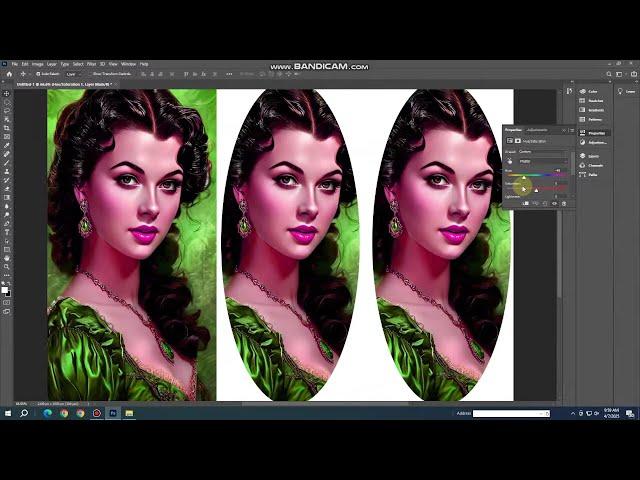Select the Hand tool
Image resolution: width=640 pixels, height=480 pixels.
[x=7, y=258]
